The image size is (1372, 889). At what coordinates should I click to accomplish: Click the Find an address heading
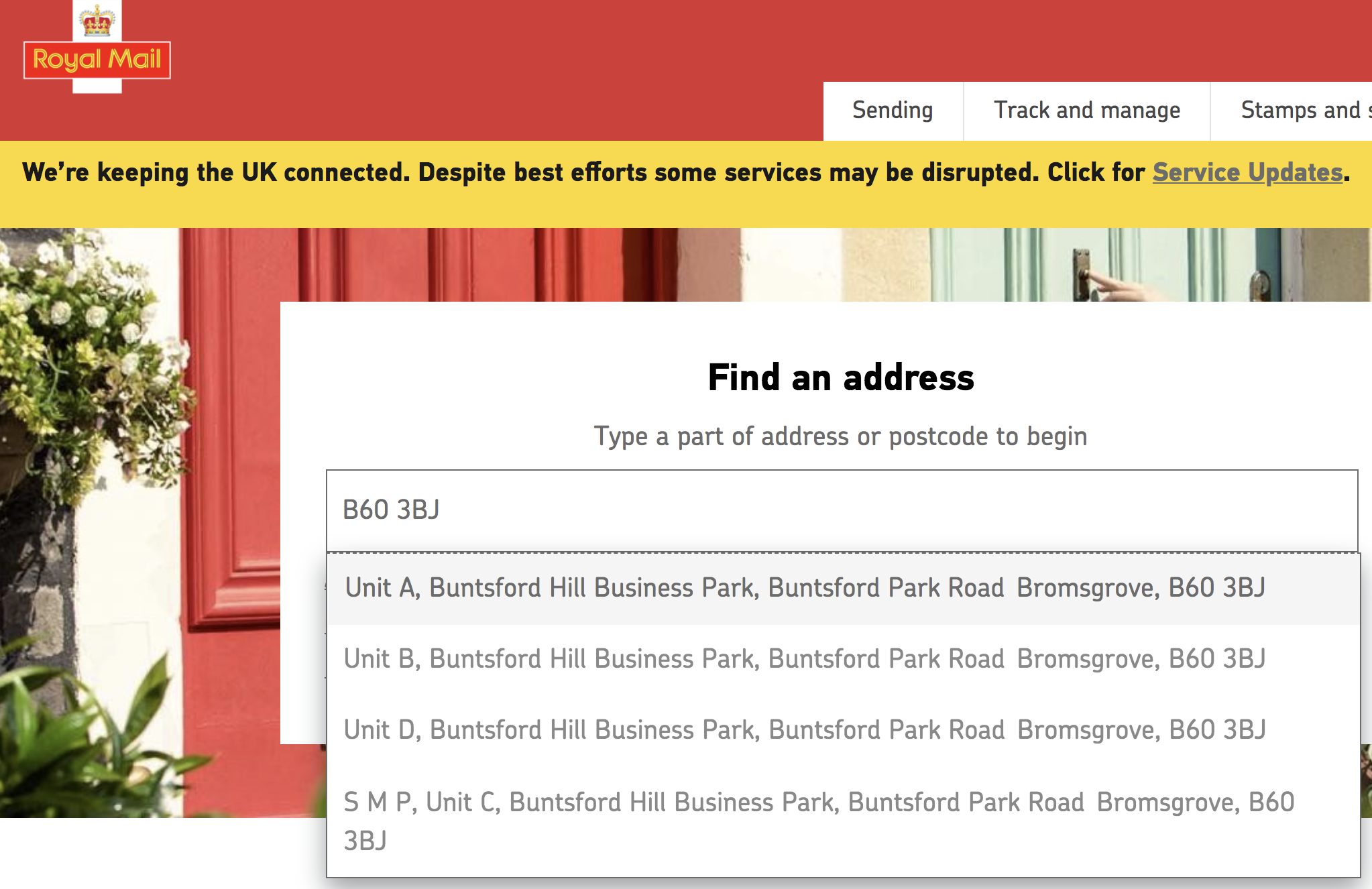coord(841,377)
